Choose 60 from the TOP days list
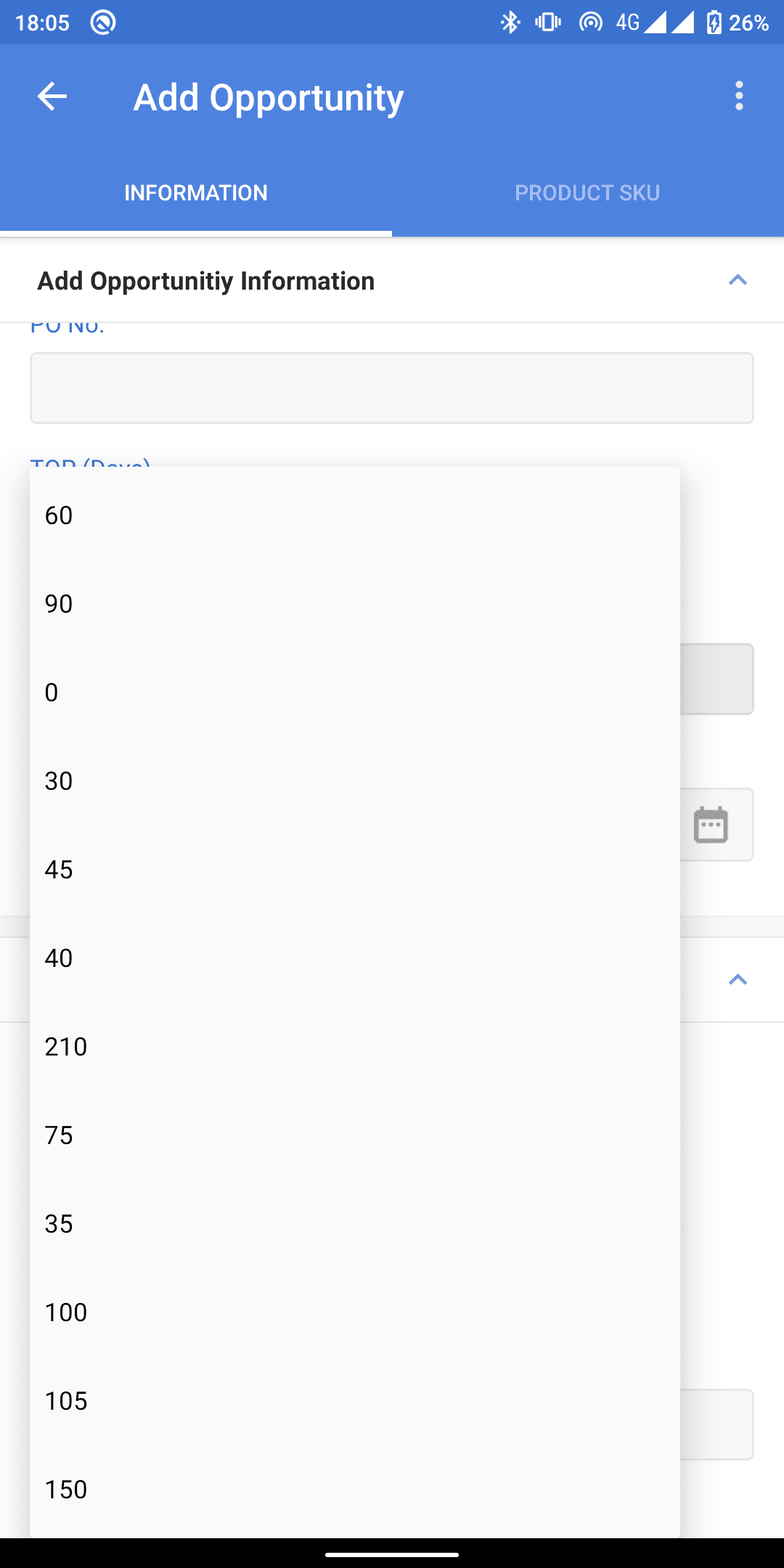 [x=355, y=515]
